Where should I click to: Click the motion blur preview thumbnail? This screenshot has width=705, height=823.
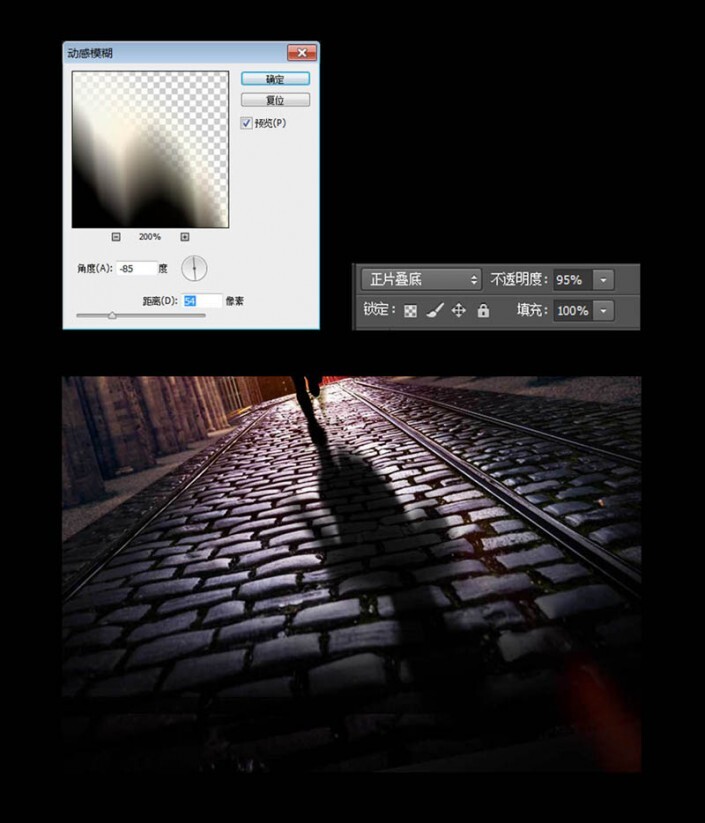[x=150, y=149]
